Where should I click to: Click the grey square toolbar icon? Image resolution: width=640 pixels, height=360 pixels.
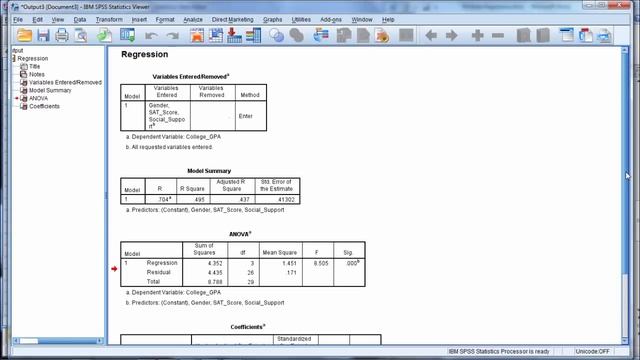coord(406,36)
